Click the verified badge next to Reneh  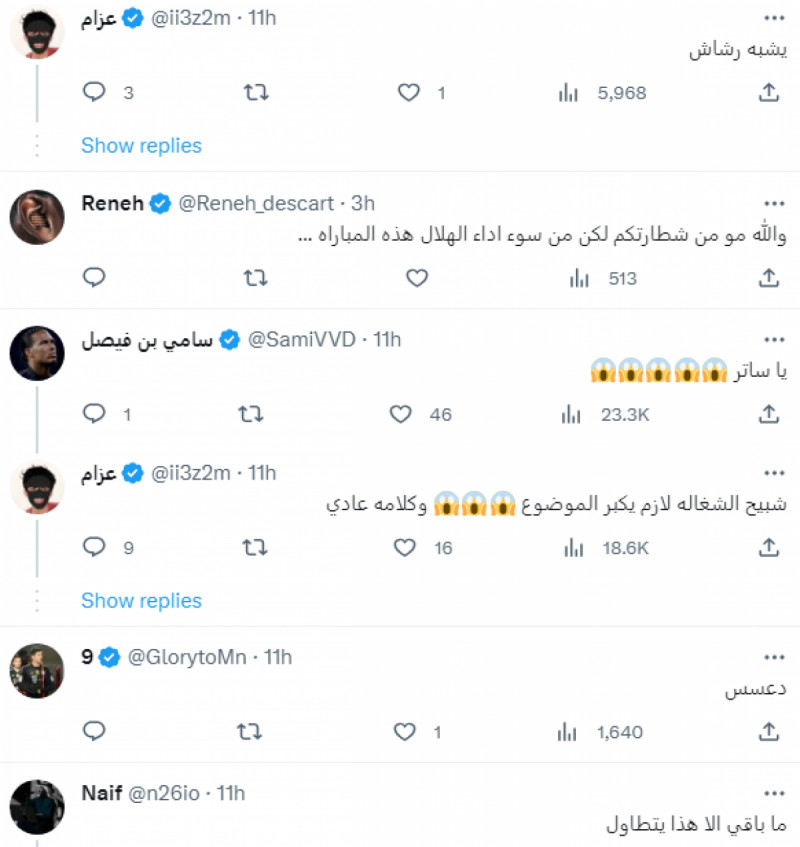coord(158,202)
